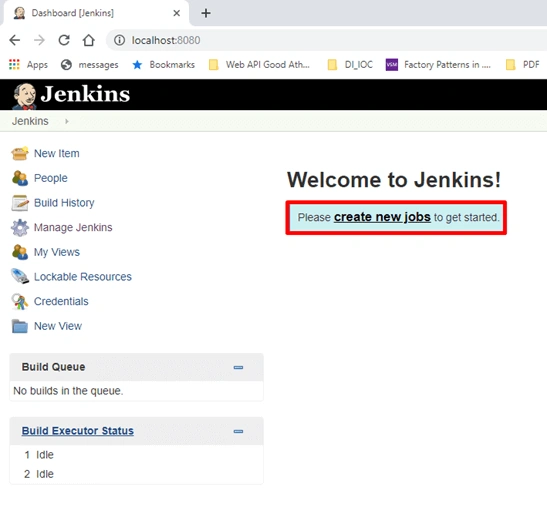This screenshot has height=507, width=547.
Task: Collapse the Build Executor Status panel
Action: point(238,431)
